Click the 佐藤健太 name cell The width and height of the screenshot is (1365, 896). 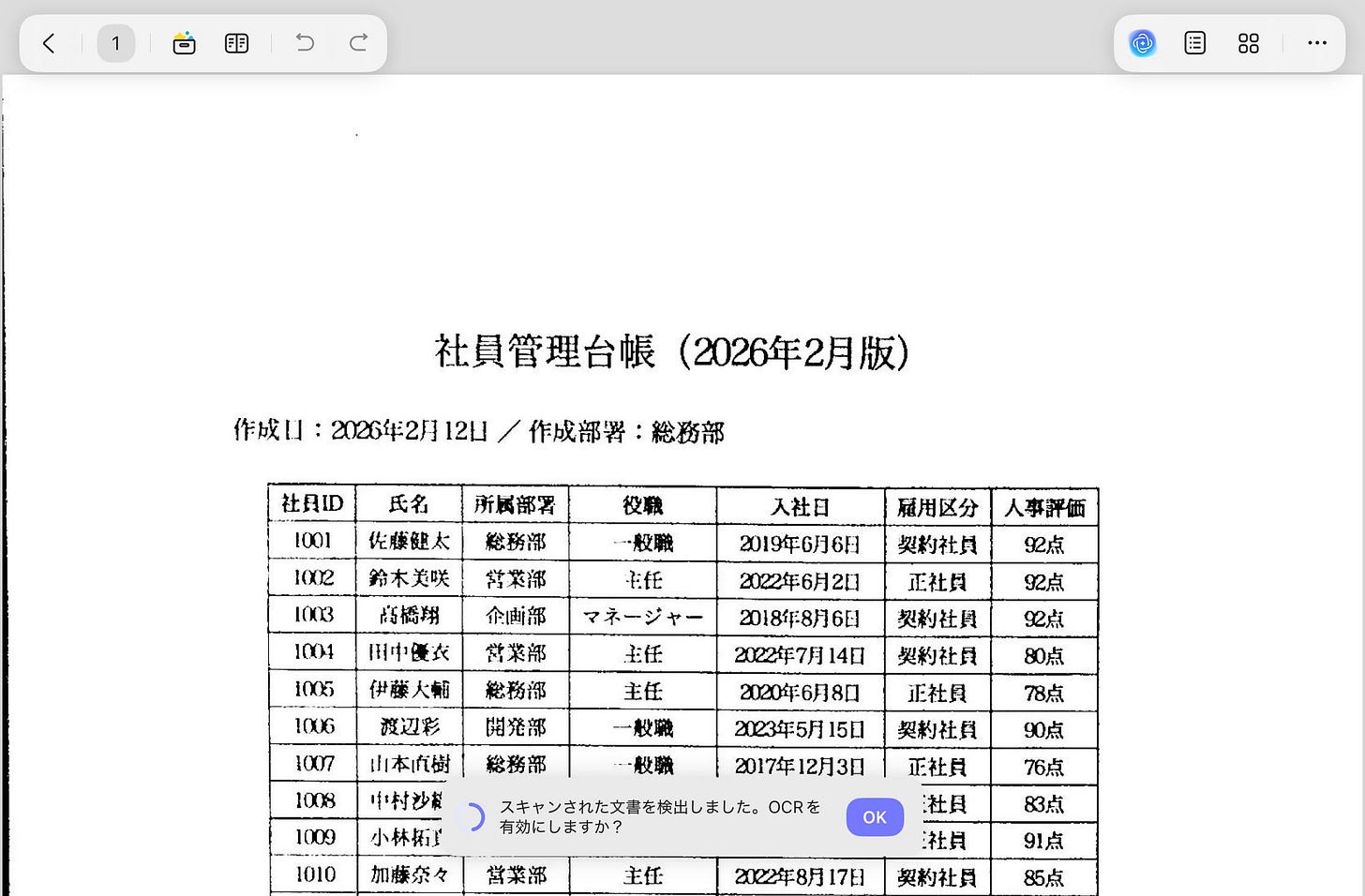[409, 542]
